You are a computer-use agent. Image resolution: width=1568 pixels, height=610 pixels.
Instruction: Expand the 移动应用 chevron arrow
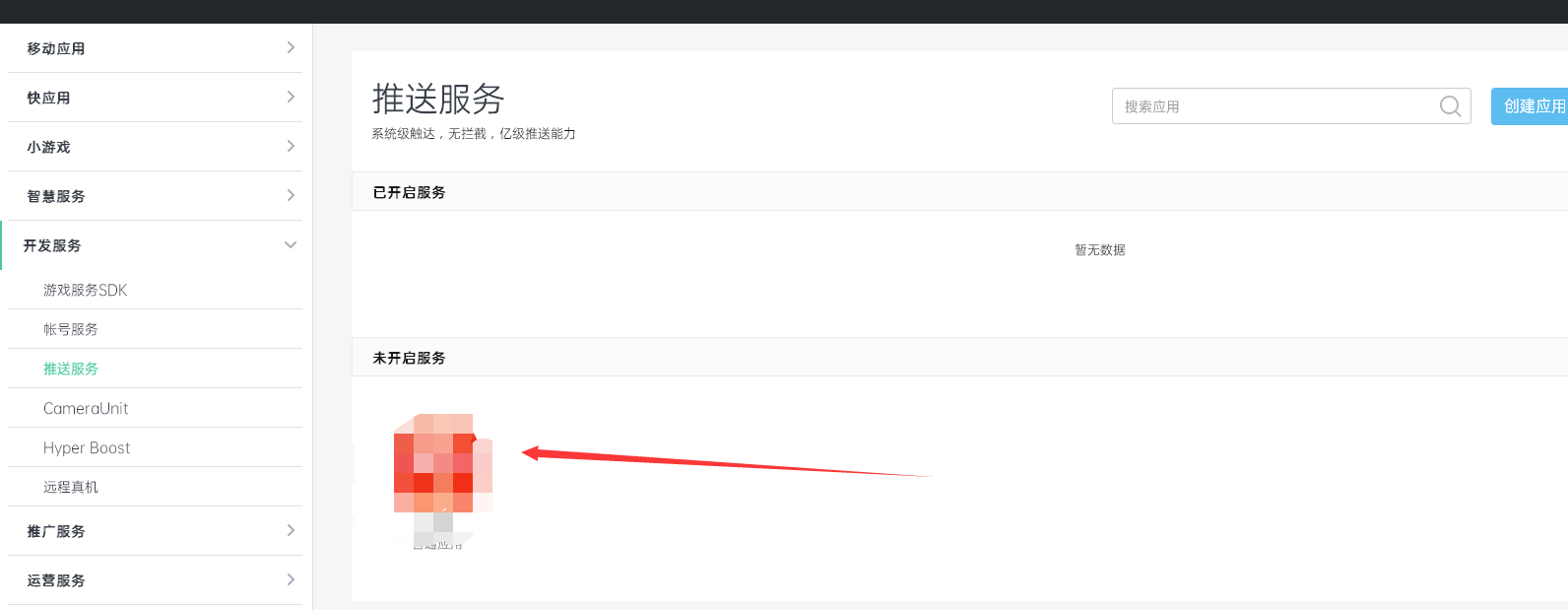pyautogui.click(x=291, y=47)
